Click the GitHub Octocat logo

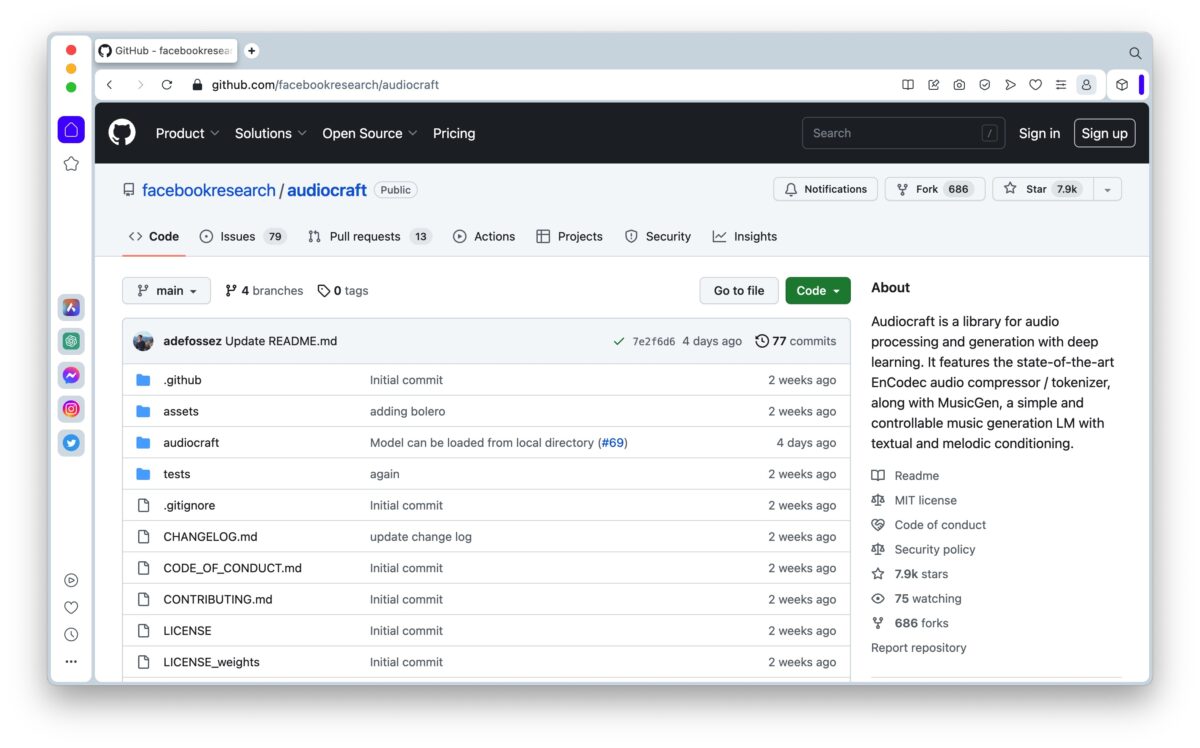coord(122,133)
